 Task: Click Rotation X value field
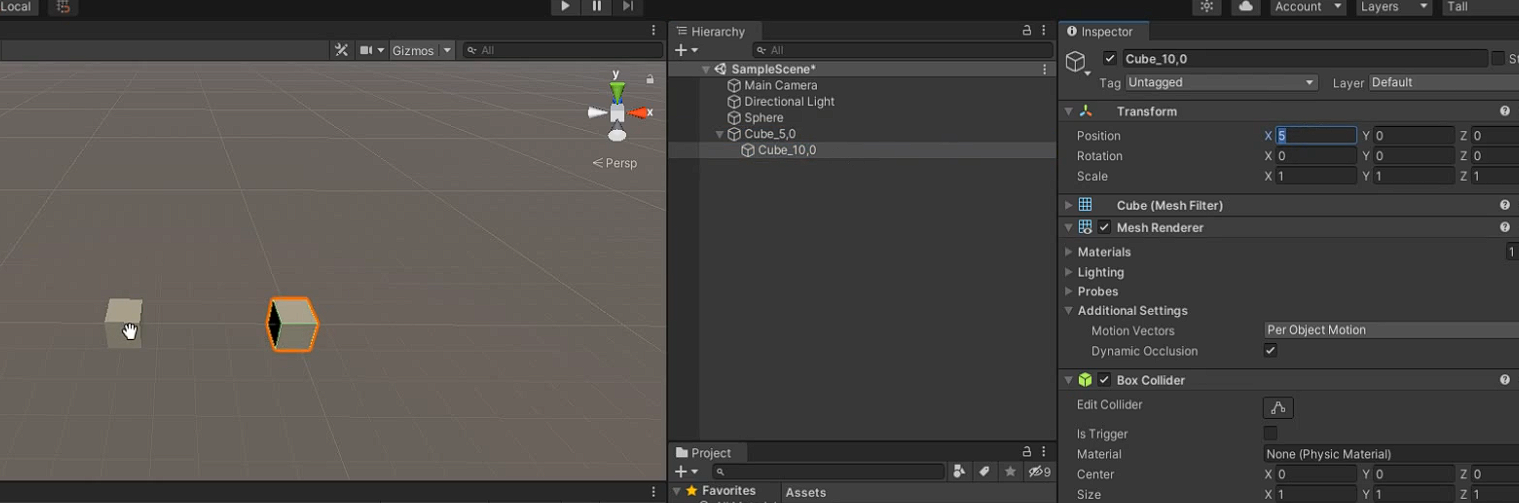pos(1316,156)
